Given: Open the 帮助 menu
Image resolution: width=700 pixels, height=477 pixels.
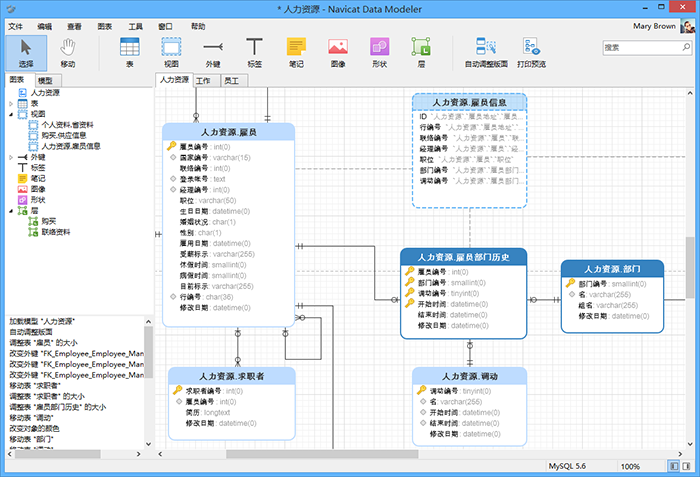Looking at the screenshot, I should tap(198, 26).
